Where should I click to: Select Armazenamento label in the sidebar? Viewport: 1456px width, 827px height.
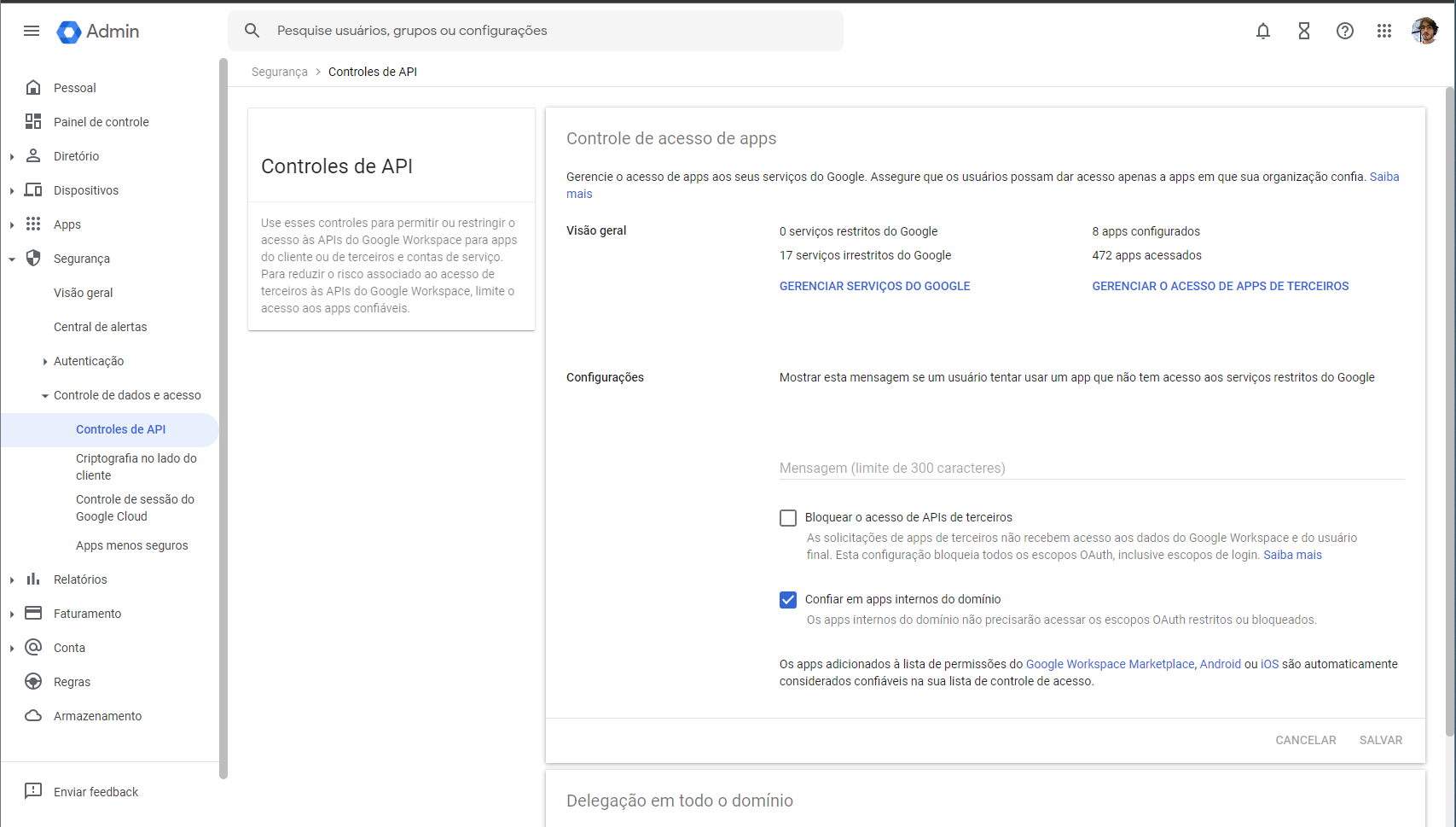(98, 716)
